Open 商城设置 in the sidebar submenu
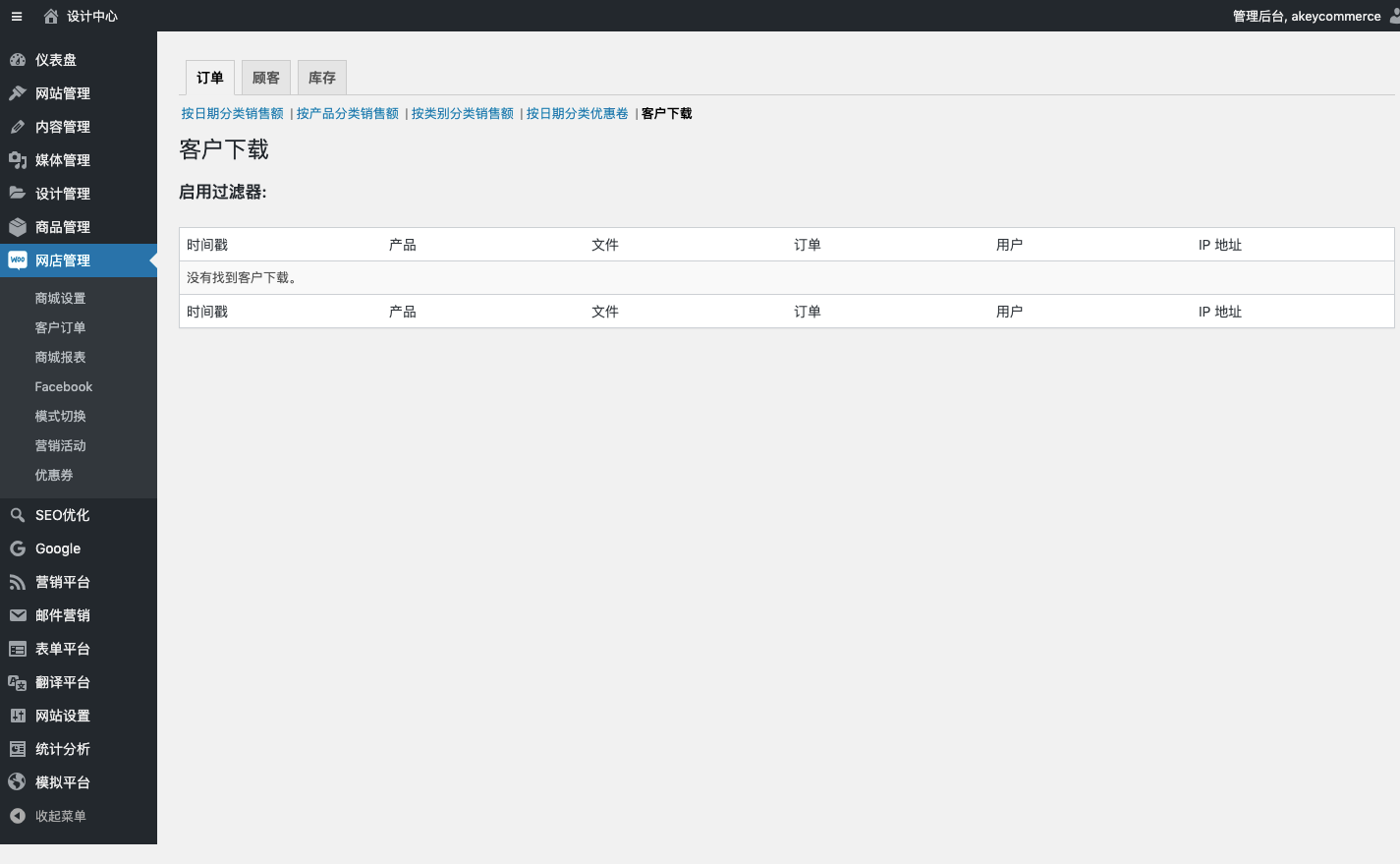The height and width of the screenshot is (864, 1400). [61, 298]
